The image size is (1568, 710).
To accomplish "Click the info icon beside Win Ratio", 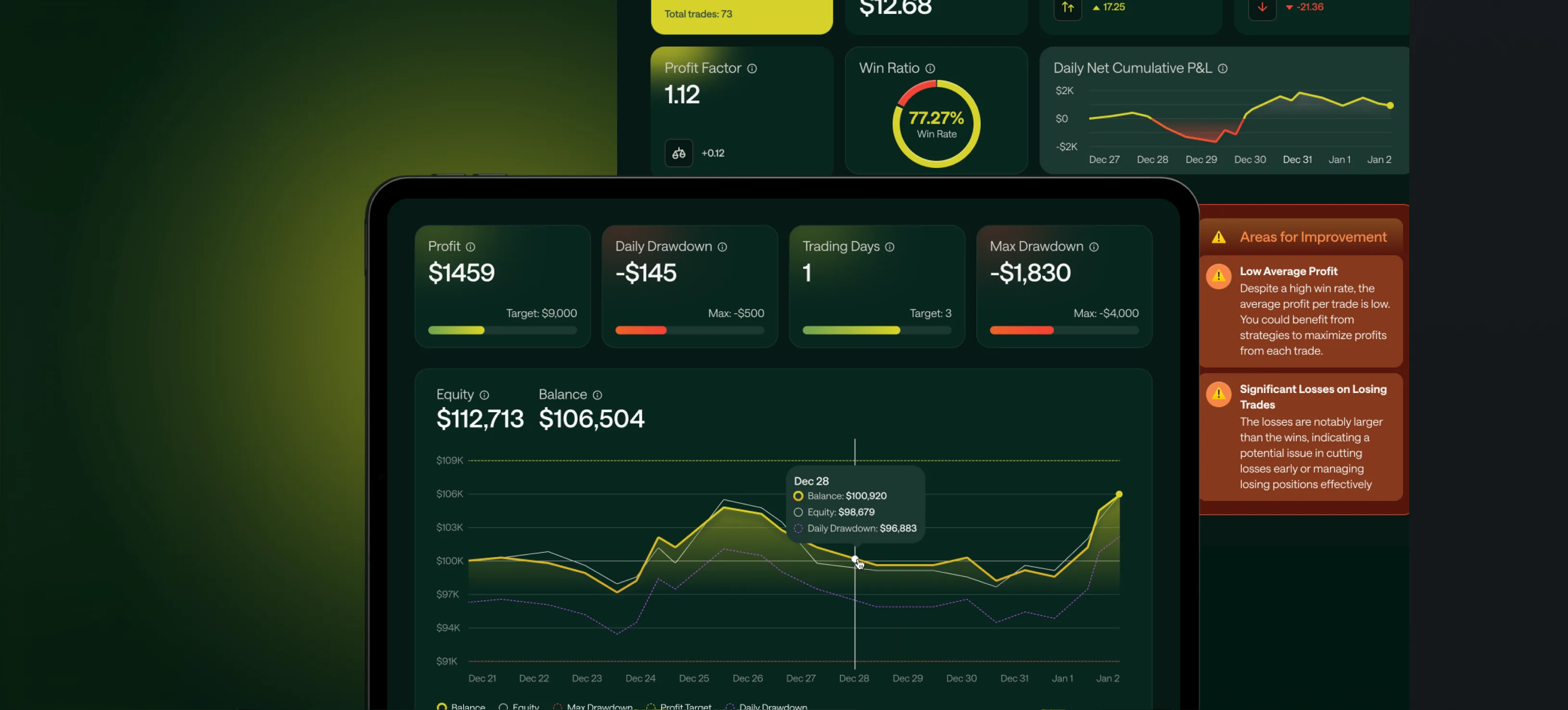I will tap(930, 69).
